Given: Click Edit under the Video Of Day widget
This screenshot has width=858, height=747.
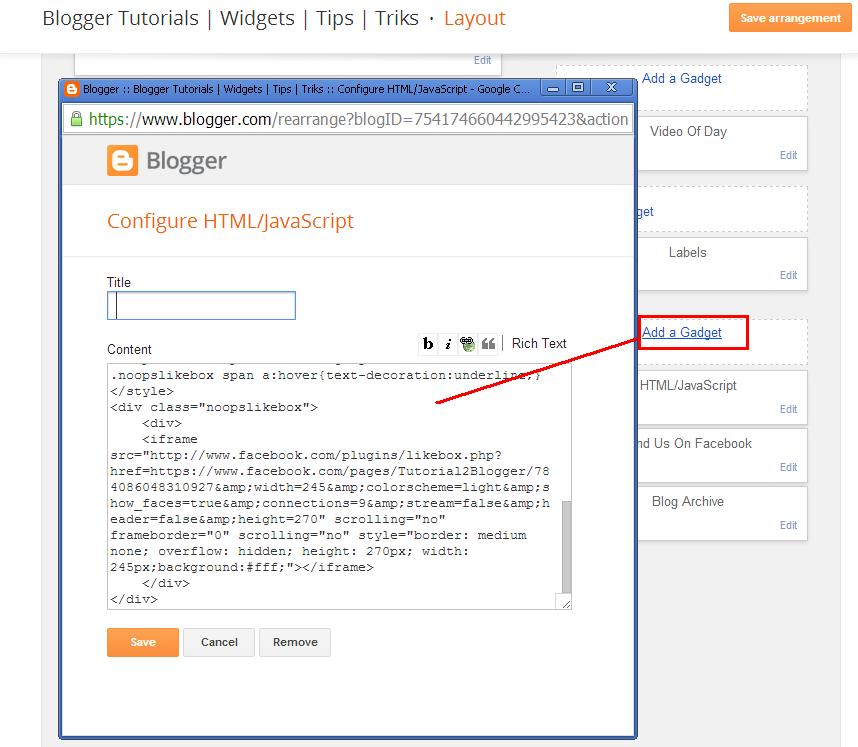Looking at the screenshot, I should click(788, 156).
